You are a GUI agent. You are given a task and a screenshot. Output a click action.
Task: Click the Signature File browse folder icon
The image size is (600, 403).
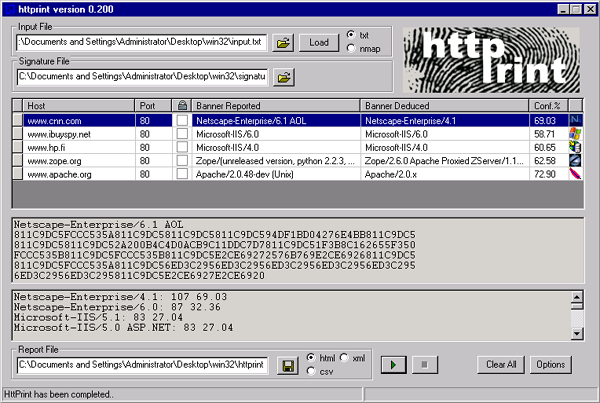pyautogui.click(x=284, y=77)
